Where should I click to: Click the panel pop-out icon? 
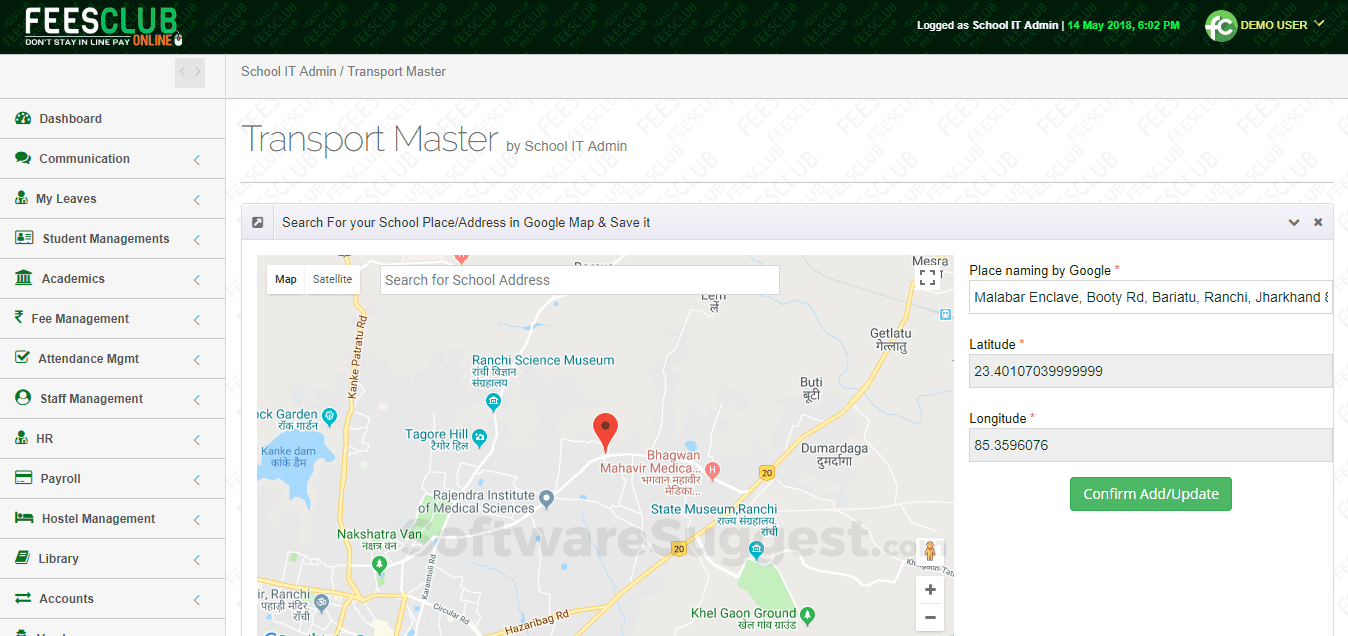(257, 222)
